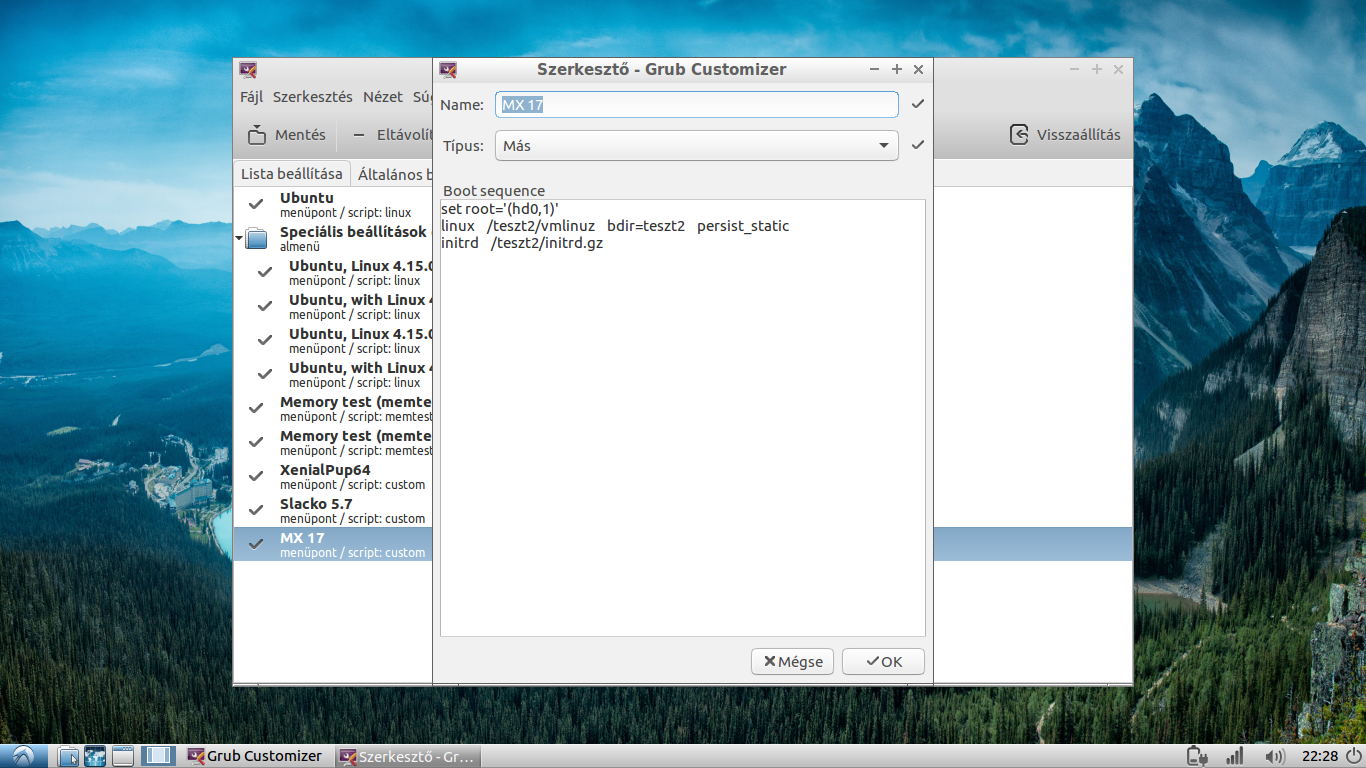This screenshot has width=1366, height=768.
Task: Click the Mégse cancel button
Action: (x=792, y=661)
